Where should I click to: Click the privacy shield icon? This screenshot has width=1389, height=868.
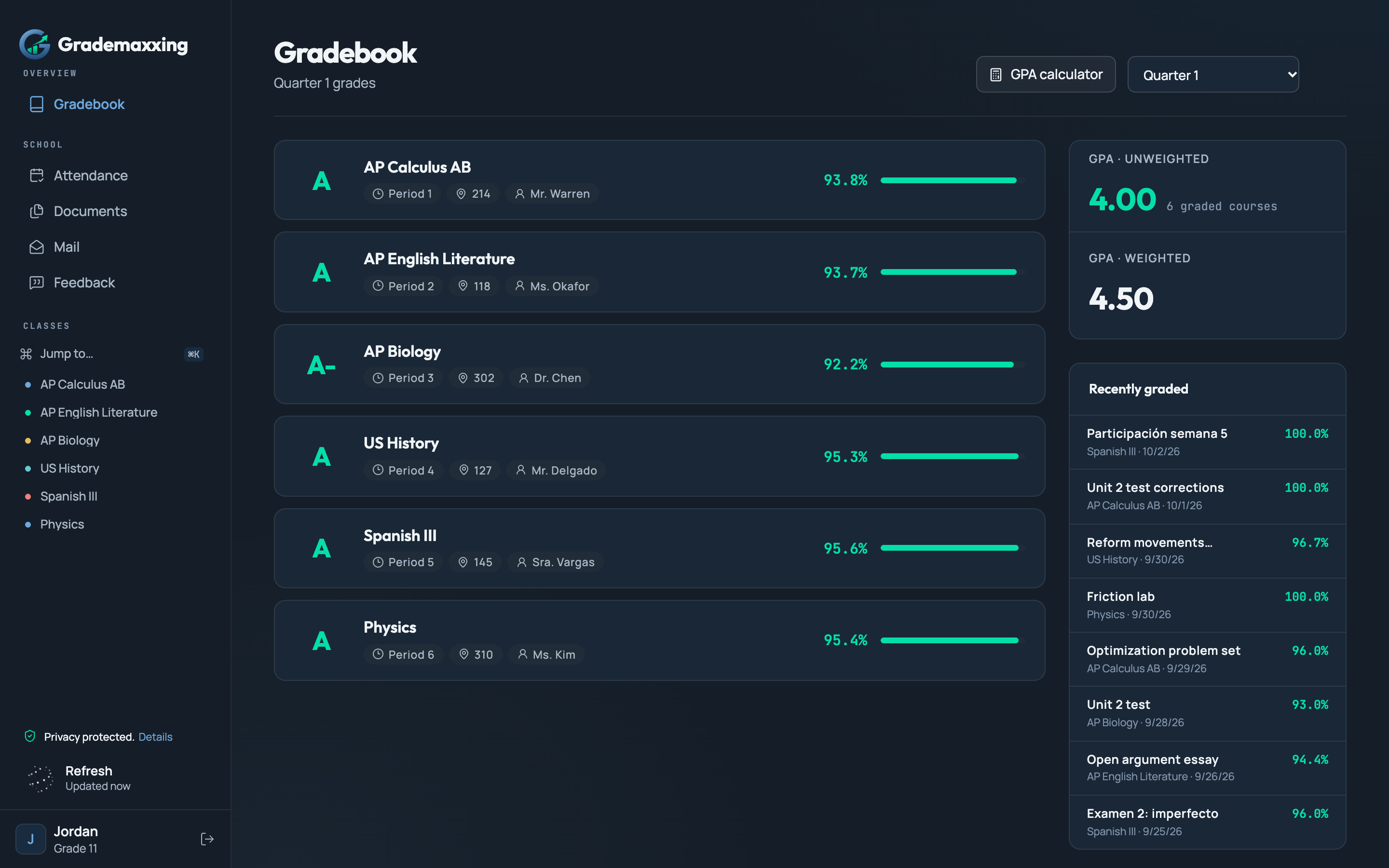(30, 736)
